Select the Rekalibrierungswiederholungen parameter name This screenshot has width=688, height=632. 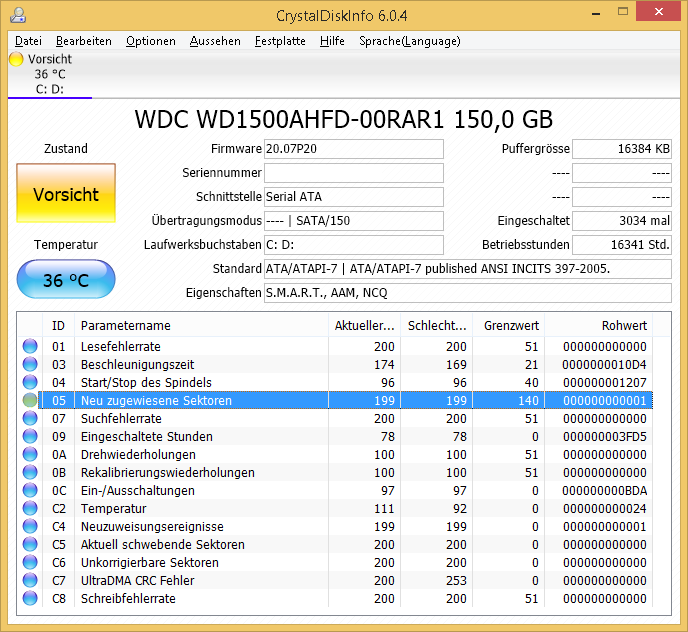[x=168, y=473]
